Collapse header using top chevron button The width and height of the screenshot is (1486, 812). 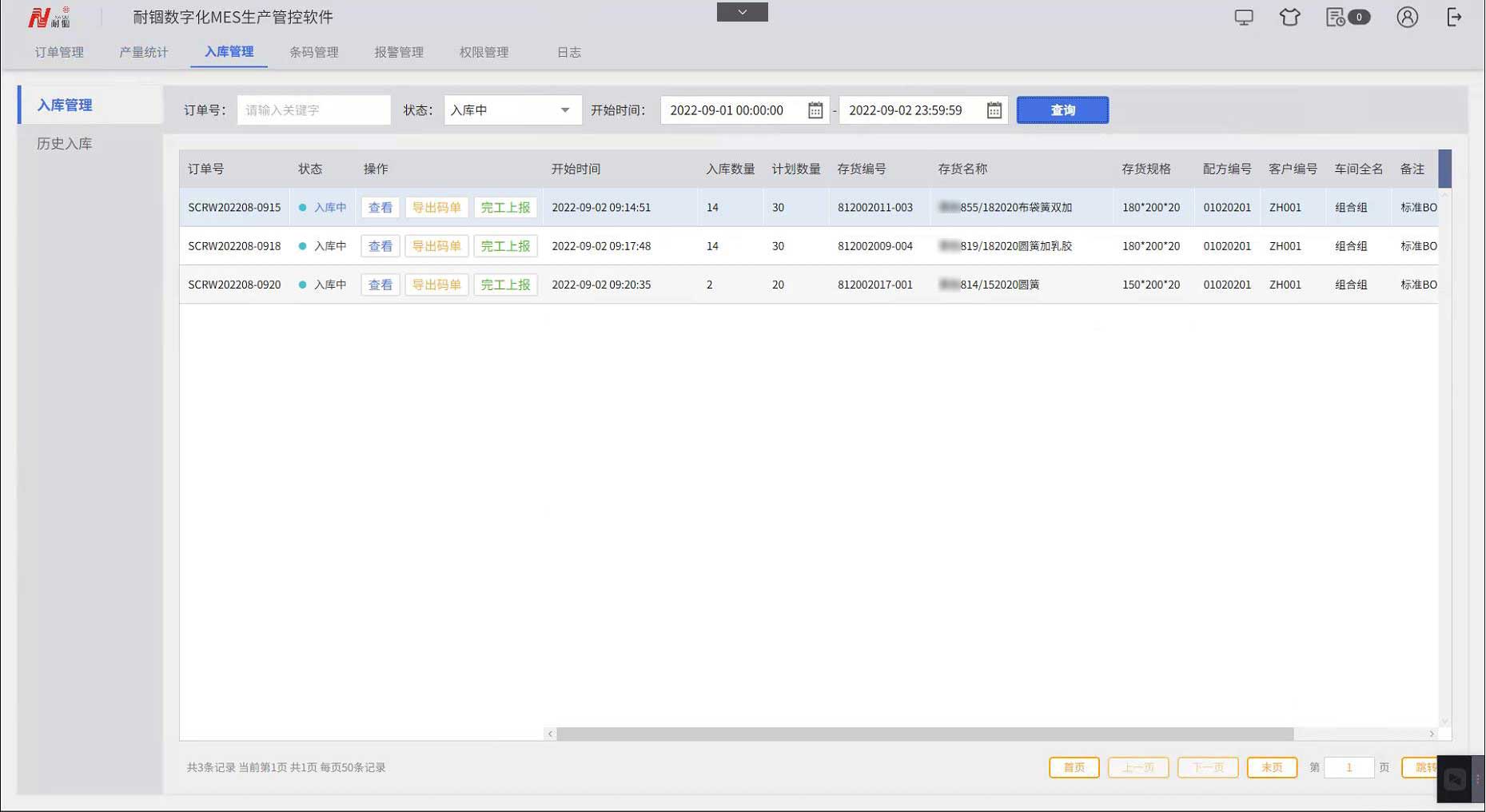[743, 12]
